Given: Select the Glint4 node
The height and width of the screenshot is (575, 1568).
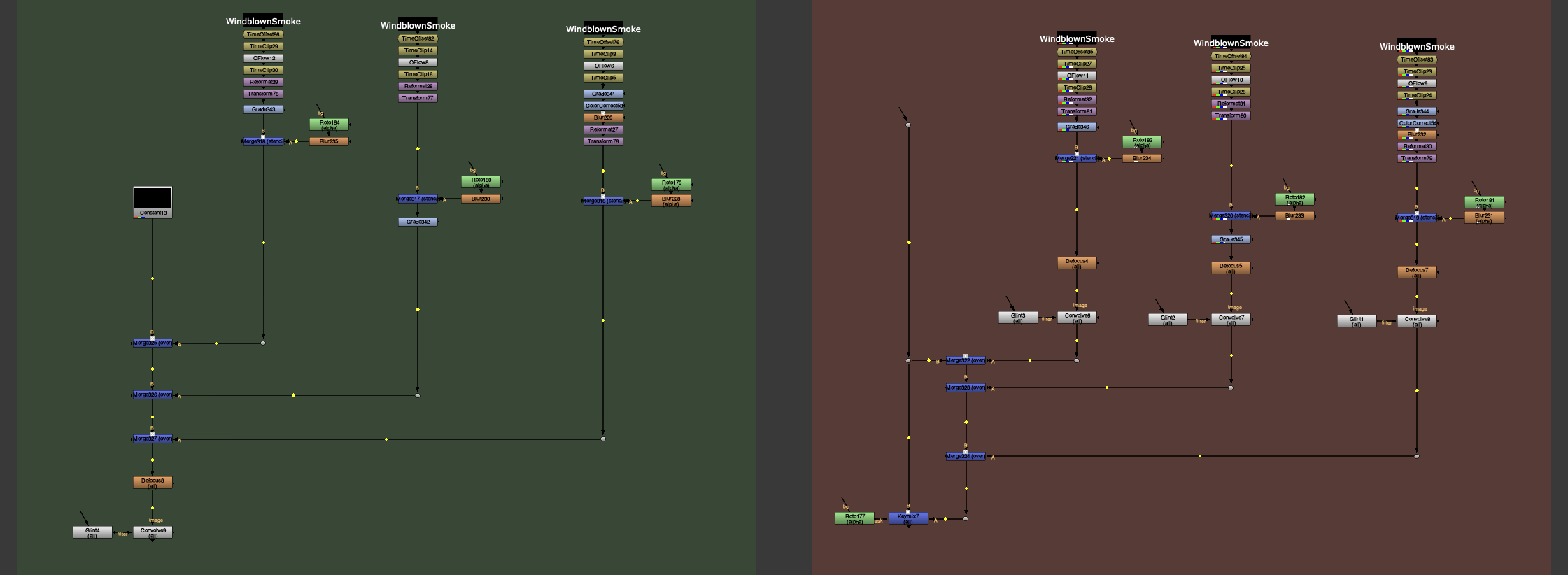Looking at the screenshot, I should click(x=92, y=532).
